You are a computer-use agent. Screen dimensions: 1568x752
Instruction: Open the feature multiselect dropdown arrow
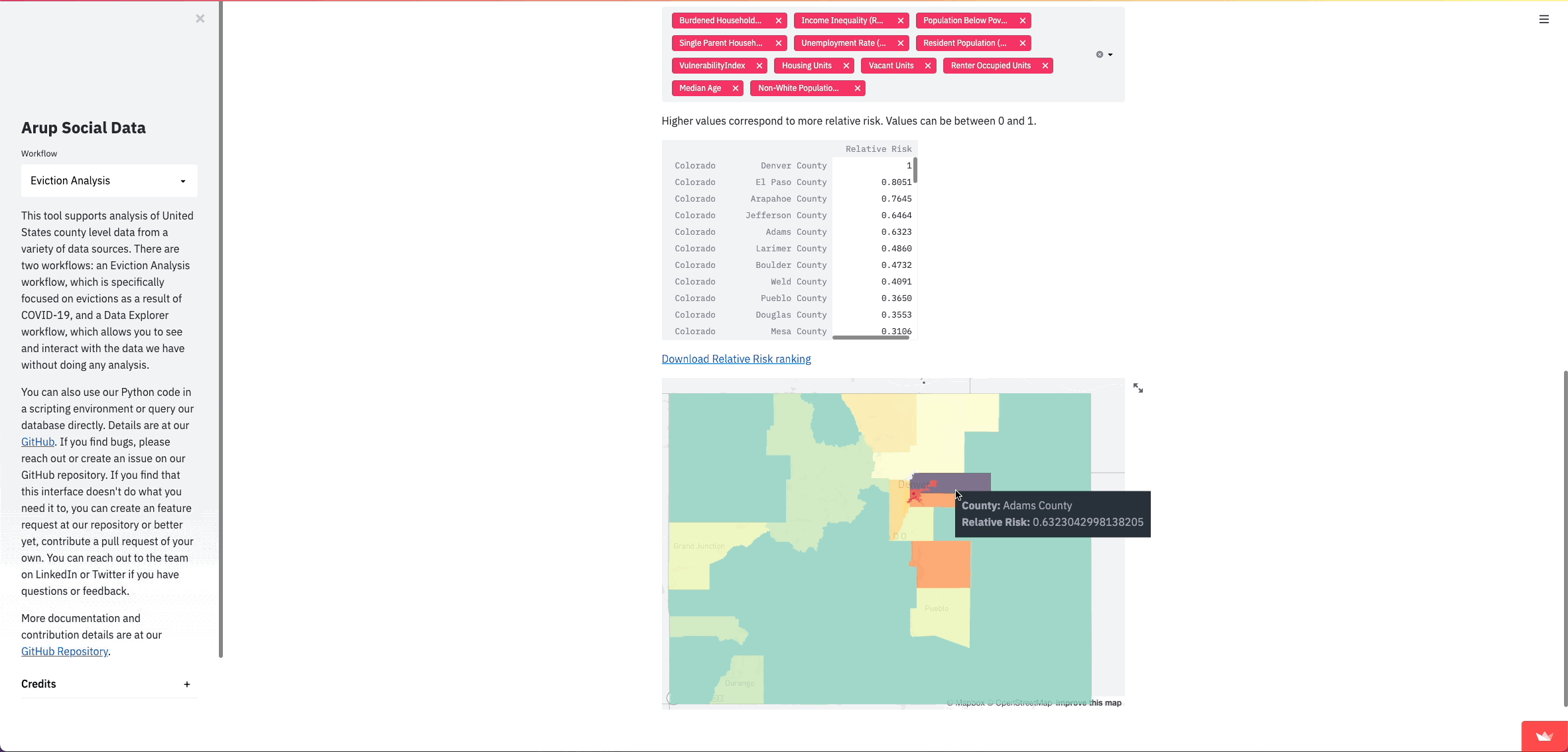[x=1110, y=54]
